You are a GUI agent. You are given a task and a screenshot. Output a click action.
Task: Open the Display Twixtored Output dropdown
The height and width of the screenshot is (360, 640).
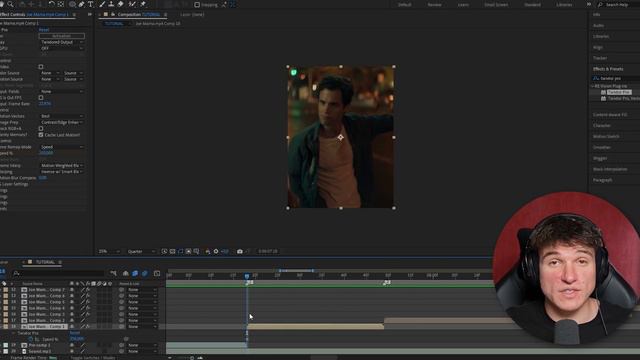62,42
